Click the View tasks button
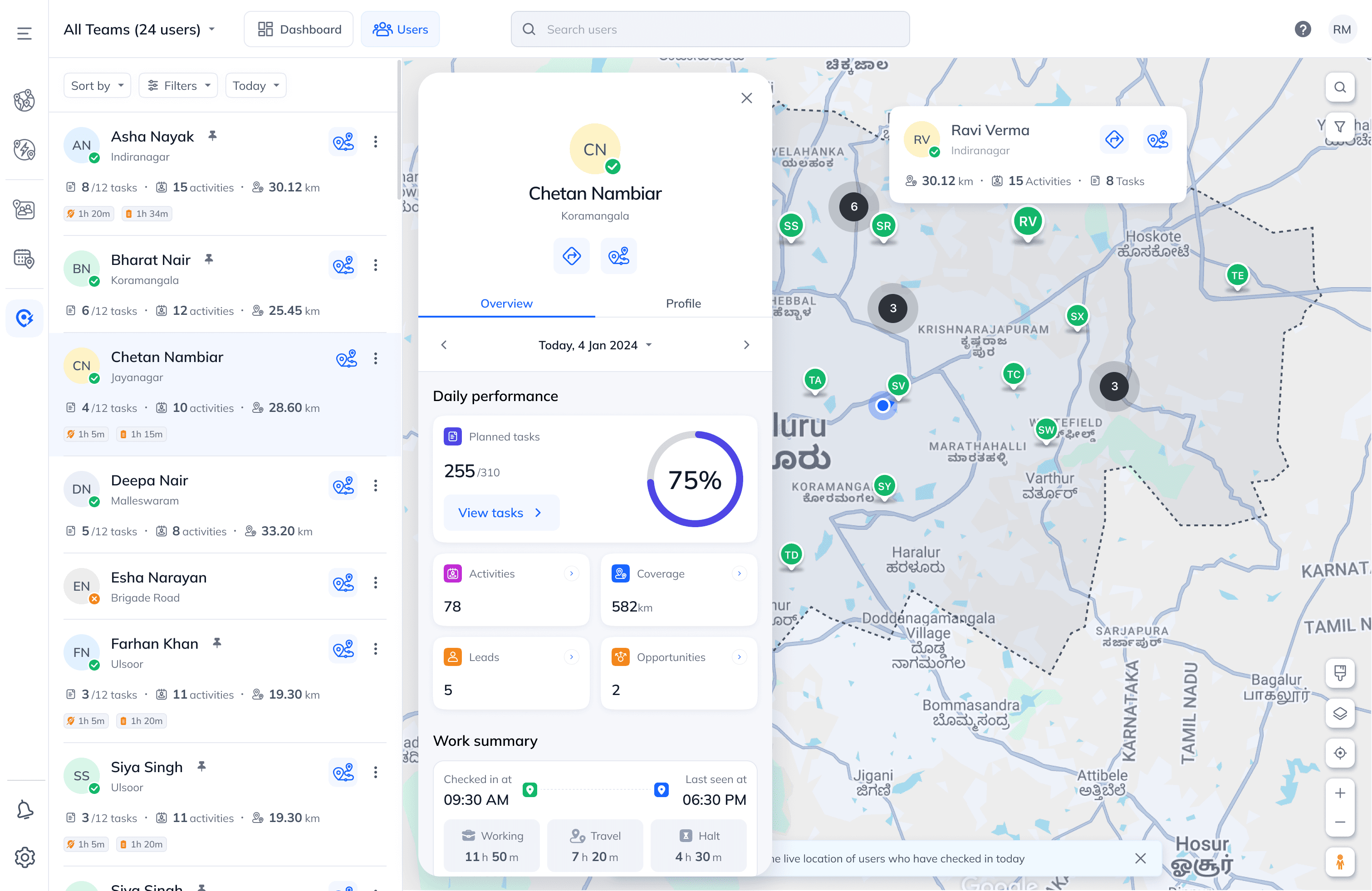Image resolution: width=1372 pixels, height=891 pixels. (x=500, y=512)
